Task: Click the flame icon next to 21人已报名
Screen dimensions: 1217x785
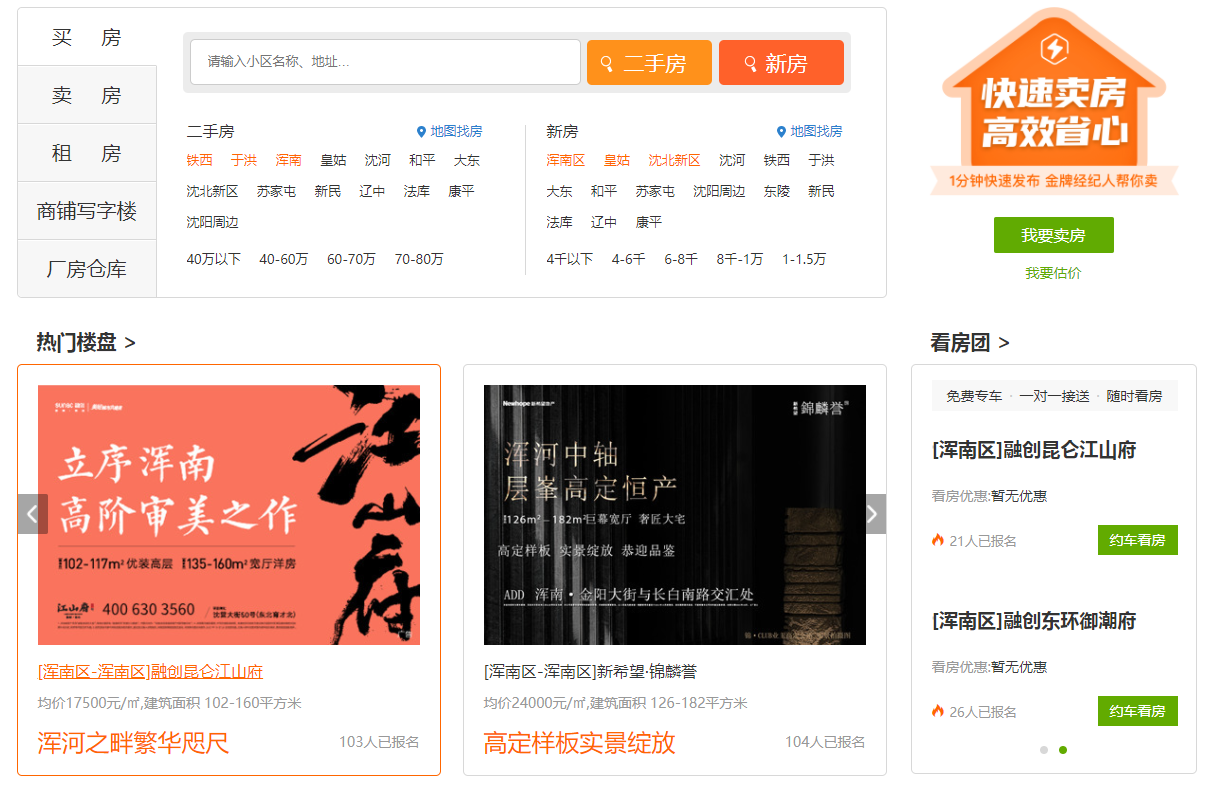Action: coord(938,540)
